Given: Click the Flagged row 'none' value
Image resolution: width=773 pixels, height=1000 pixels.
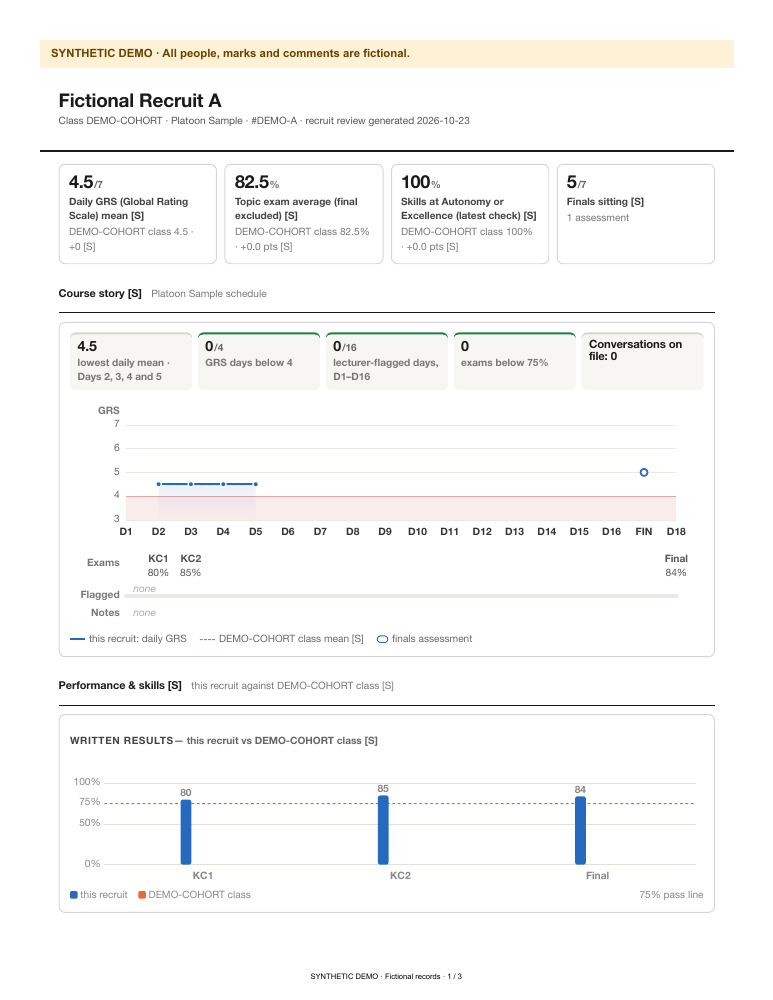Looking at the screenshot, I should pyautogui.click(x=144, y=589).
